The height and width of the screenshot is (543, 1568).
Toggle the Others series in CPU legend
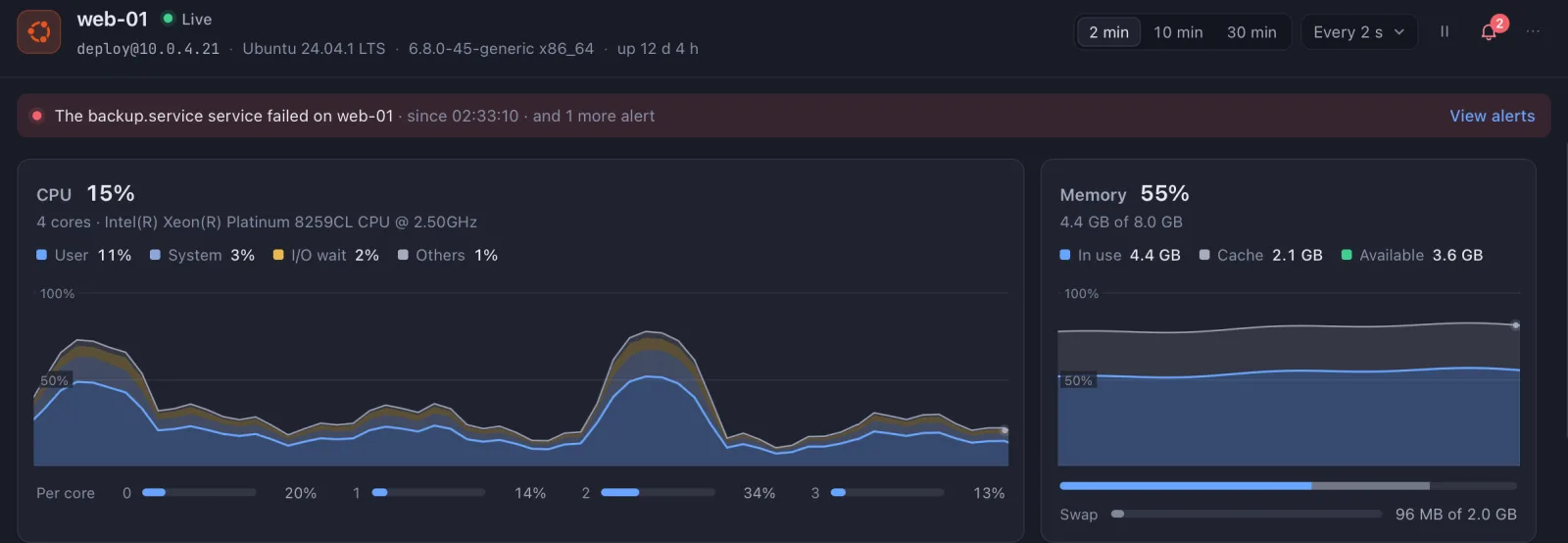[x=448, y=255]
